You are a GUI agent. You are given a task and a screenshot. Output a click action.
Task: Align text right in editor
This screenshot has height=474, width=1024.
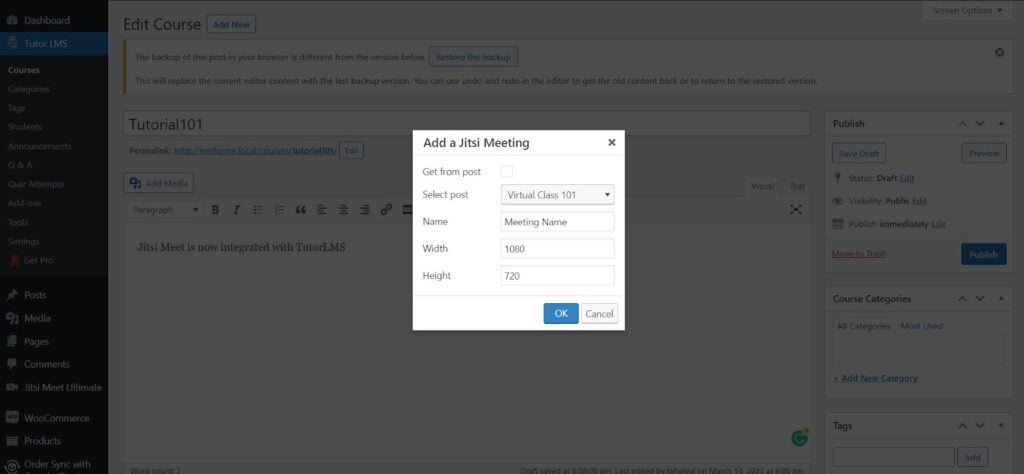click(364, 210)
